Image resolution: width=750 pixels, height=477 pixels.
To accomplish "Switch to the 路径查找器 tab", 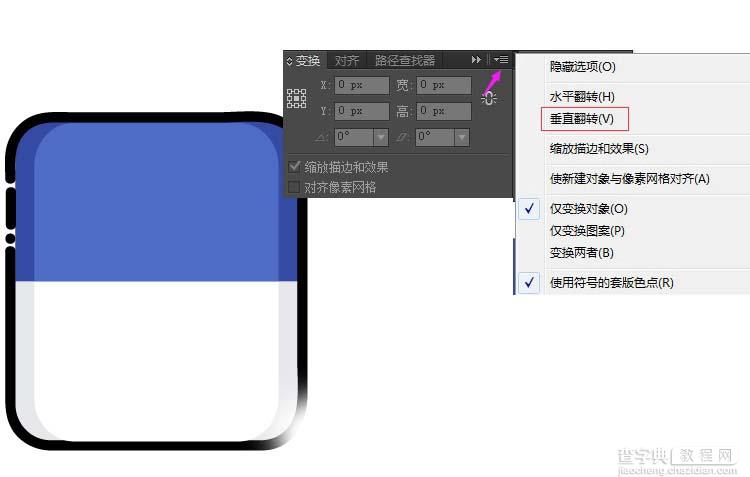I will tap(405, 61).
